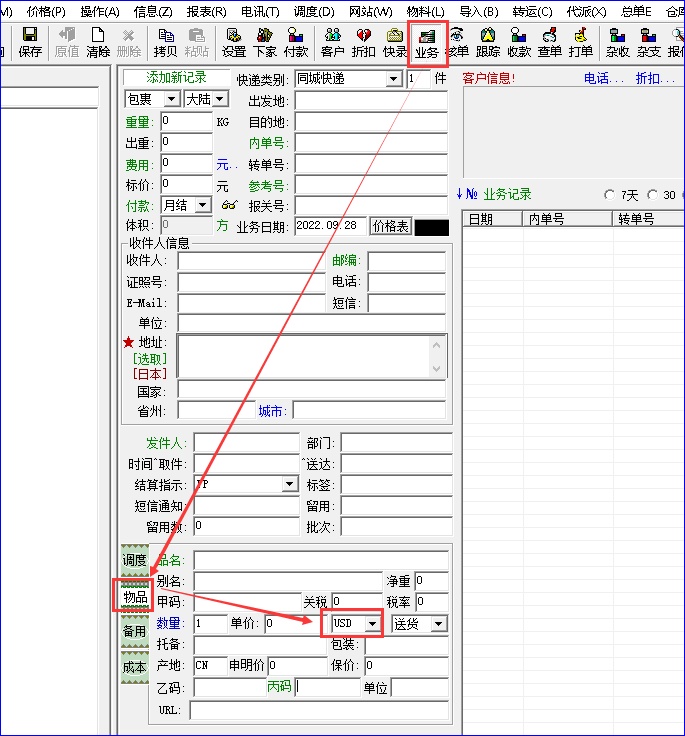The width and height of the screenshot is (685, 736).
Task: Click the 价格表 button
Action: 391,227
